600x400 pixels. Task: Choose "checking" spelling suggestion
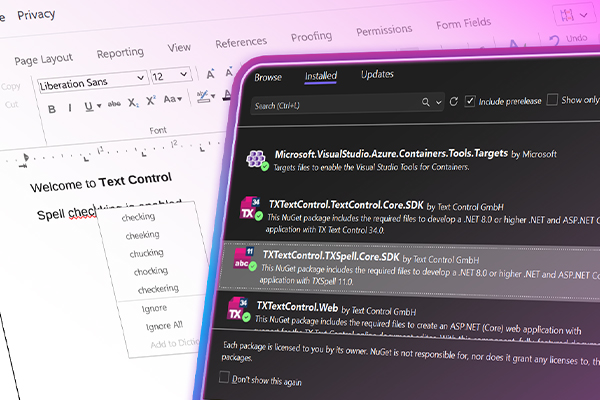coord(138,216)
